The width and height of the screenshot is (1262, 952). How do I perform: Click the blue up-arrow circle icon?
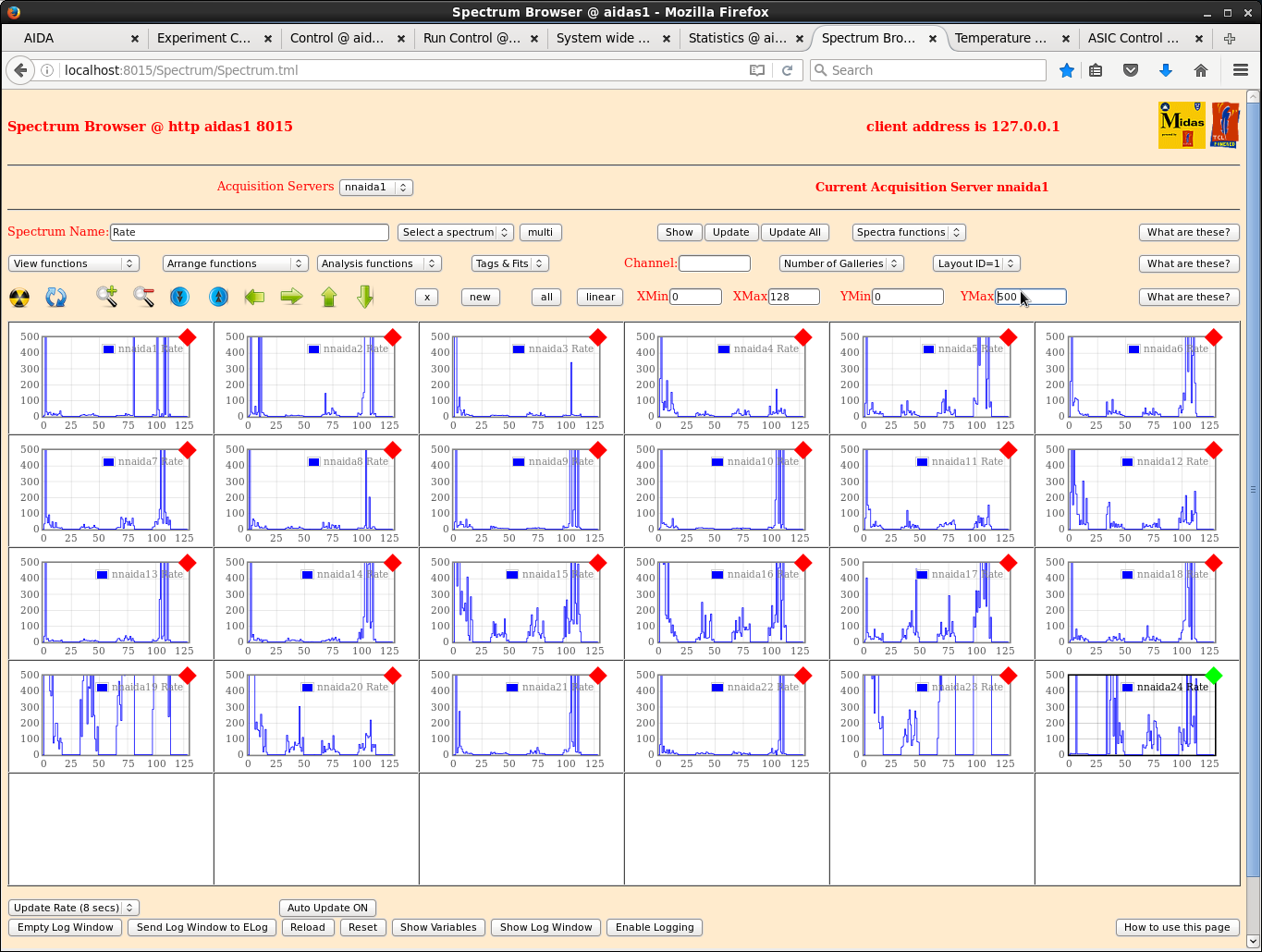[218, 297]
